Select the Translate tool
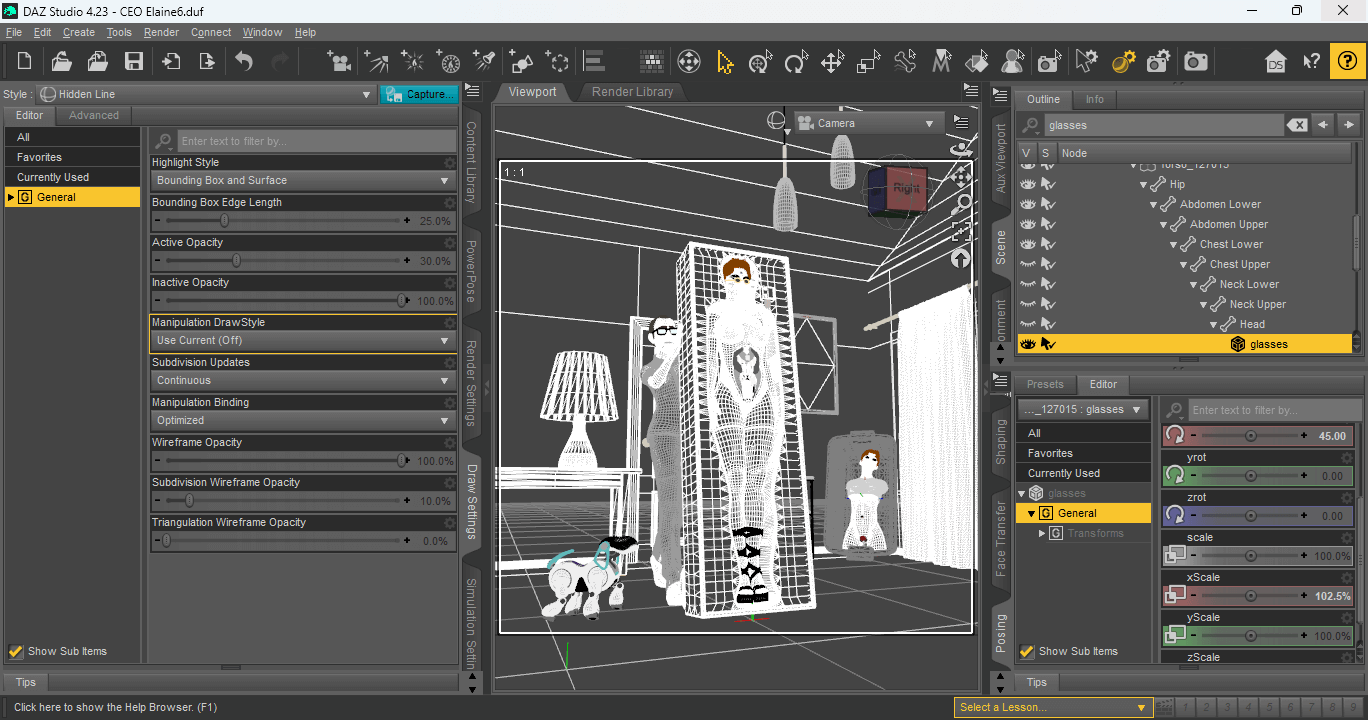 [832, 62]
